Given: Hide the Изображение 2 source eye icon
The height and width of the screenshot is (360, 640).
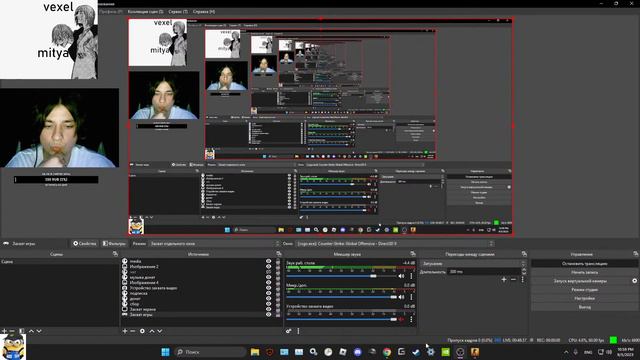Looking at the screenshot, I should click(x=269, y=267).
